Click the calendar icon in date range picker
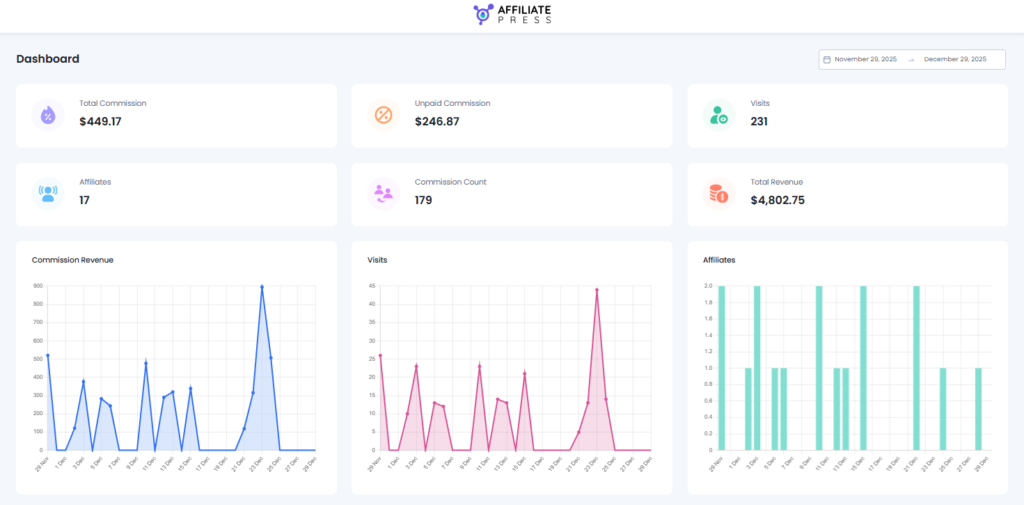Image resolution: width=1024 pixels, height=505 pixels. pos(826,60)
